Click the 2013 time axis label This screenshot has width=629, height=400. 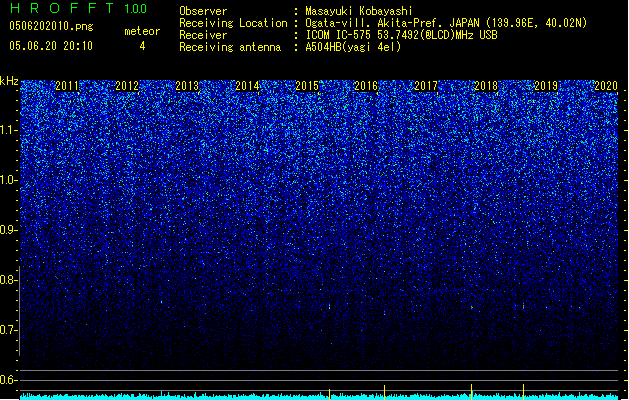(187, 85)
